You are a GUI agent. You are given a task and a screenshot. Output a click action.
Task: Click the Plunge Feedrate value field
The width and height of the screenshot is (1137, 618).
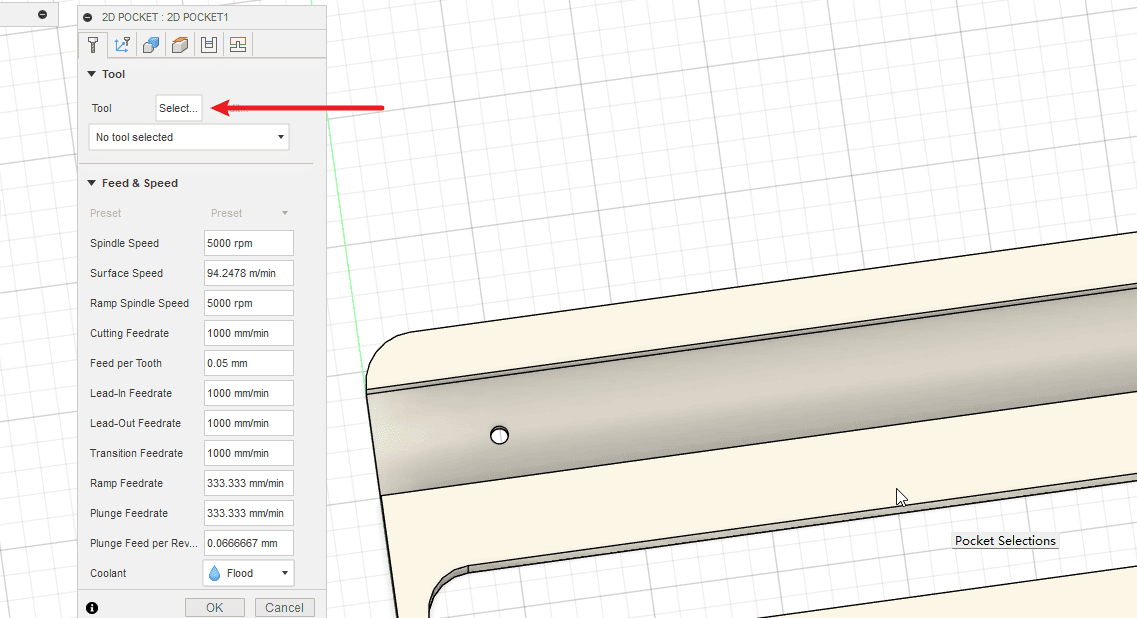click(x=248, y=513)
